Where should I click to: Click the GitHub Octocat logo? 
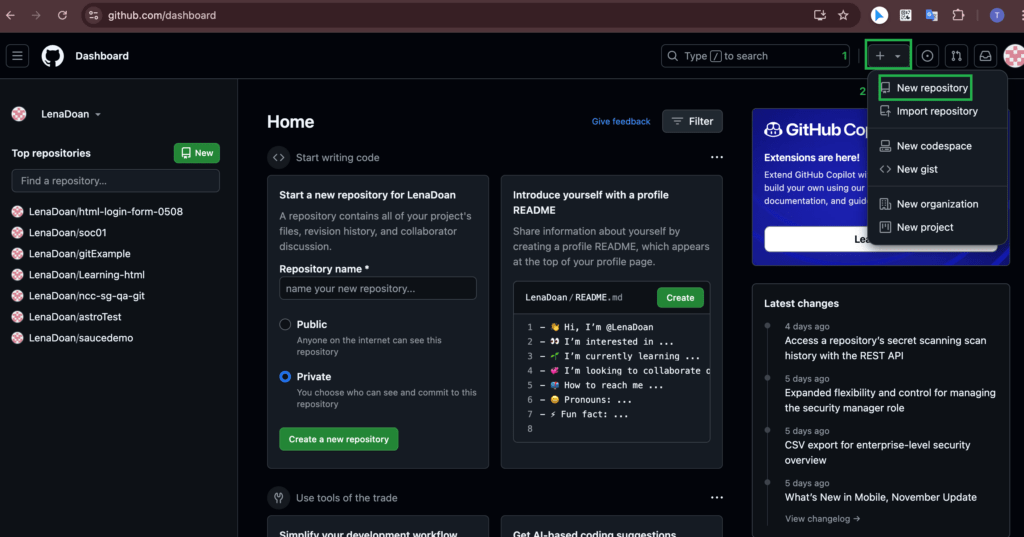click(x=53, y=56)
